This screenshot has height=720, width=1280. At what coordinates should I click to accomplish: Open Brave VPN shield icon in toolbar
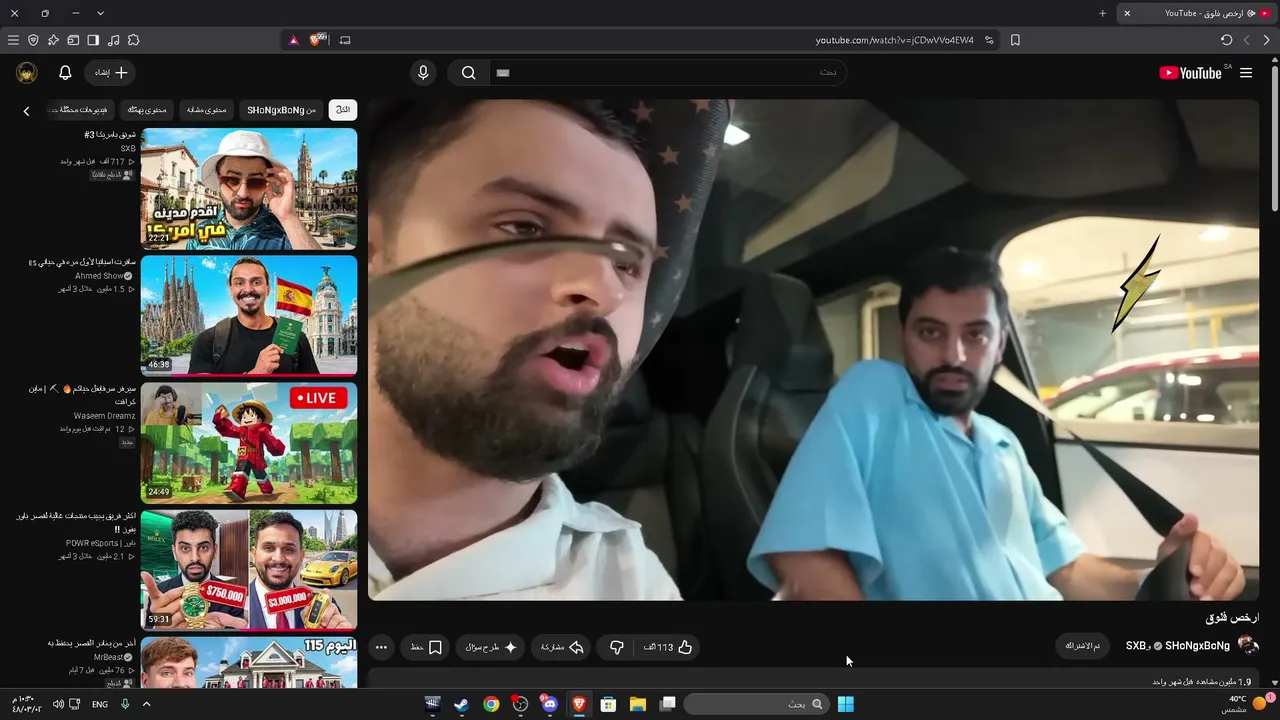(33, 40)
